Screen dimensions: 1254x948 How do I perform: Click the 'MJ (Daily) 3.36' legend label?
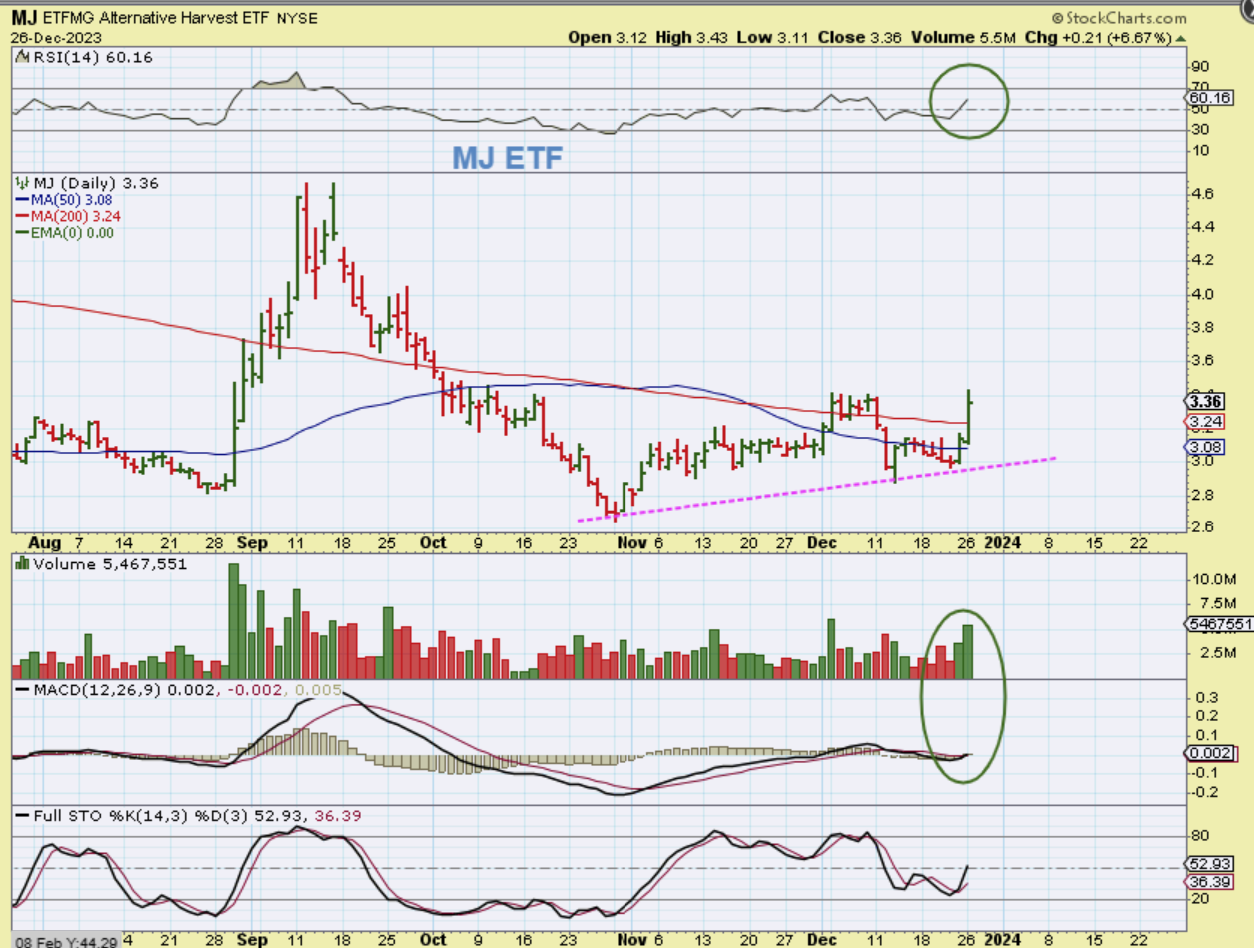pyautogui.click(x=96, y=183)
